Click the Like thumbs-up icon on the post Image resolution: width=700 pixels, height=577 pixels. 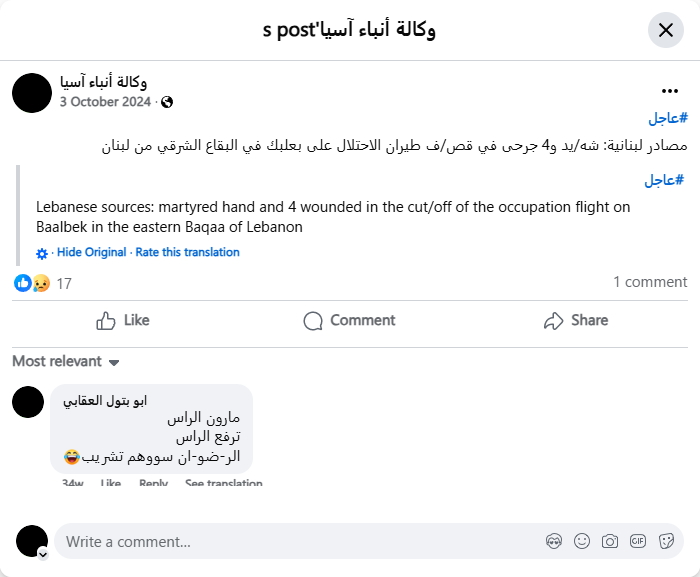[106, 321]
